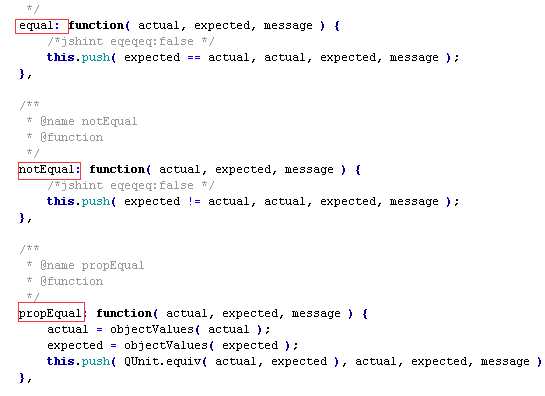Click the boxed 'notEqual:' method name

pos(49,170)
